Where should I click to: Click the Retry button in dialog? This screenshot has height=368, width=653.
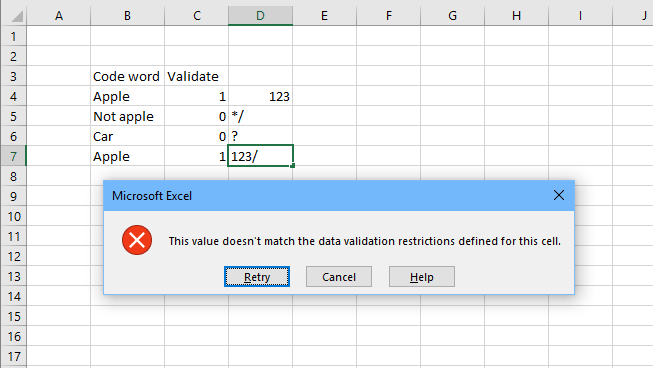coord(257,277)
